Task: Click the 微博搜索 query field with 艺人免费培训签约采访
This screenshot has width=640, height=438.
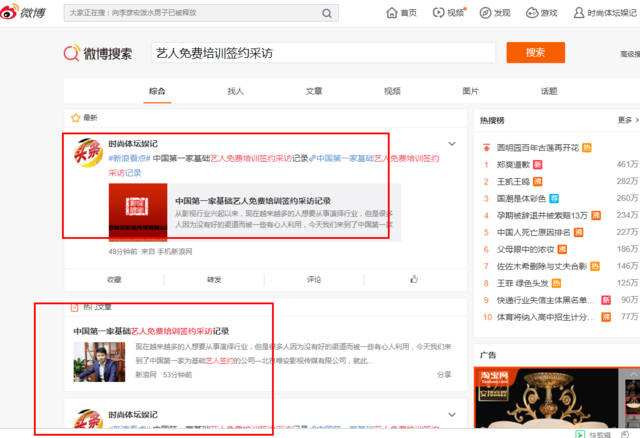Action: (x=322, y=53)
